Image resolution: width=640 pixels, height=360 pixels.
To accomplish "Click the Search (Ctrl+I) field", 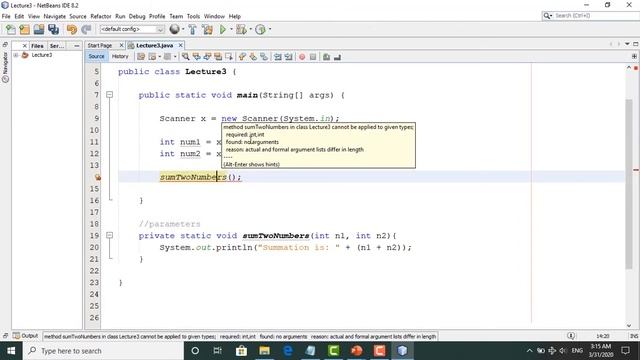I will pyautogui.click(x=590, y=16).
